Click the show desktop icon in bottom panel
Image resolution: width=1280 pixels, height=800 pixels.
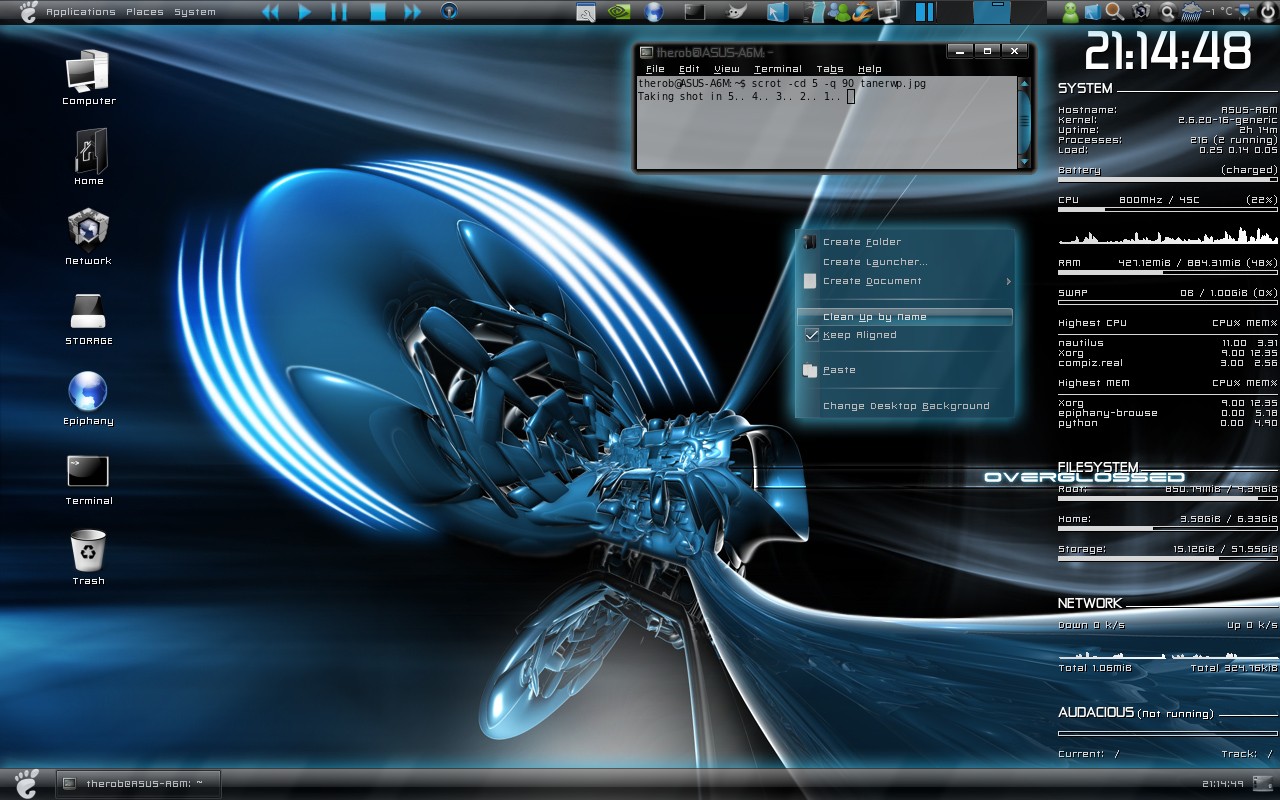pyautogui.click(x=1263, y=783)
